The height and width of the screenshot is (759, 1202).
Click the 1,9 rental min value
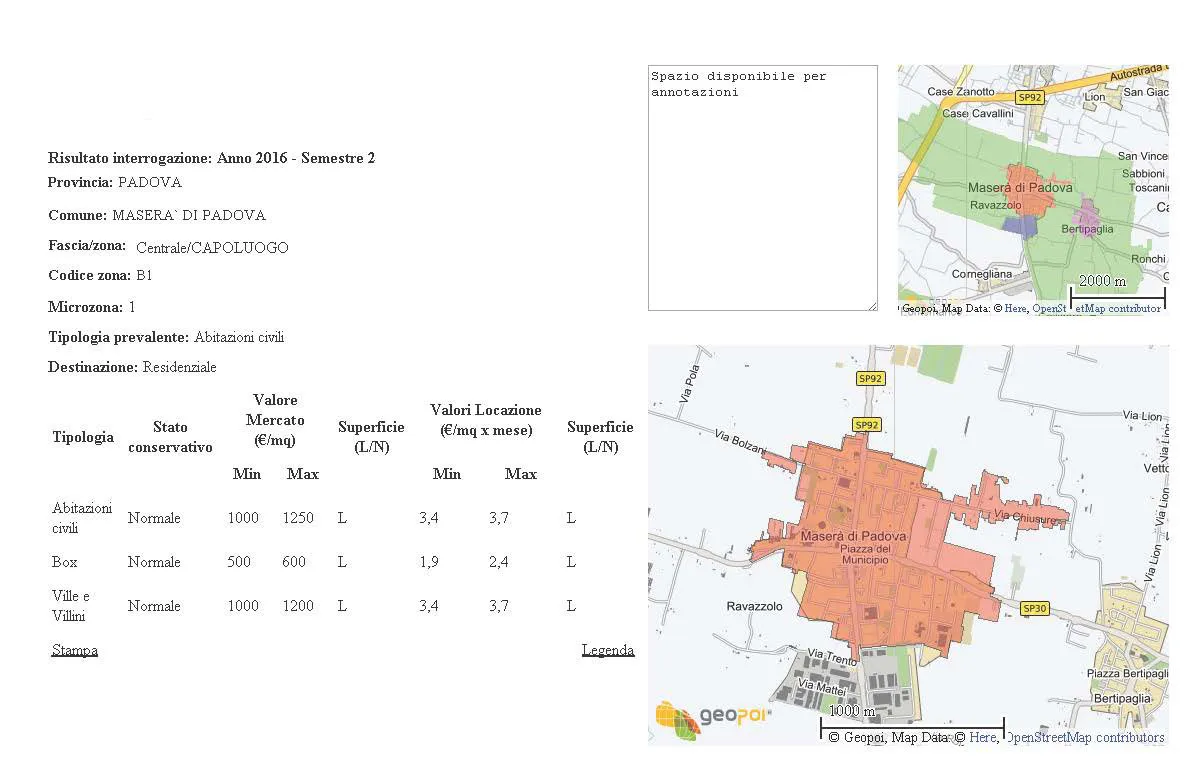point(428,562)
